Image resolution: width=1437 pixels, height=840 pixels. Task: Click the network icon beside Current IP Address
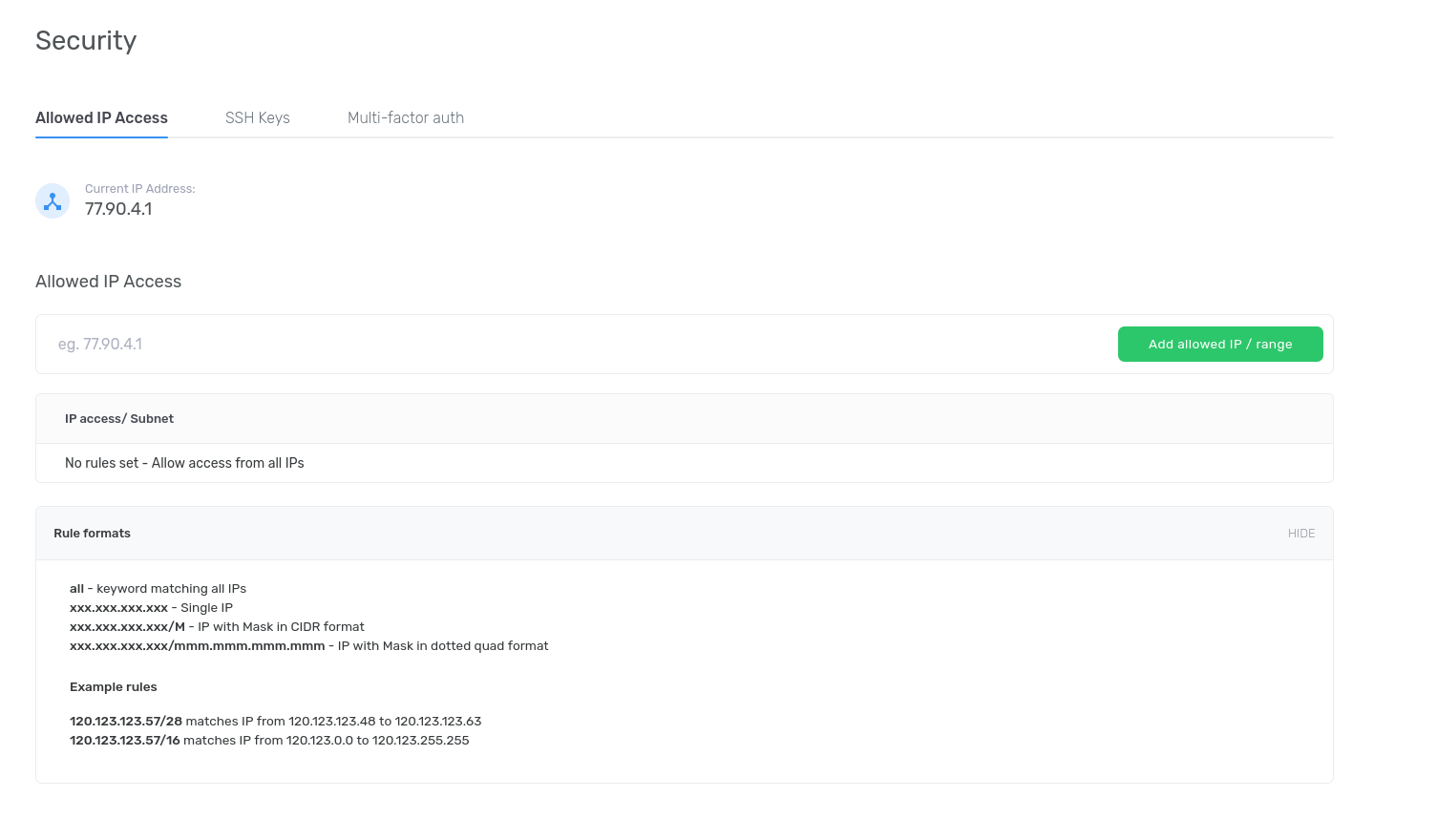(53, 201)
